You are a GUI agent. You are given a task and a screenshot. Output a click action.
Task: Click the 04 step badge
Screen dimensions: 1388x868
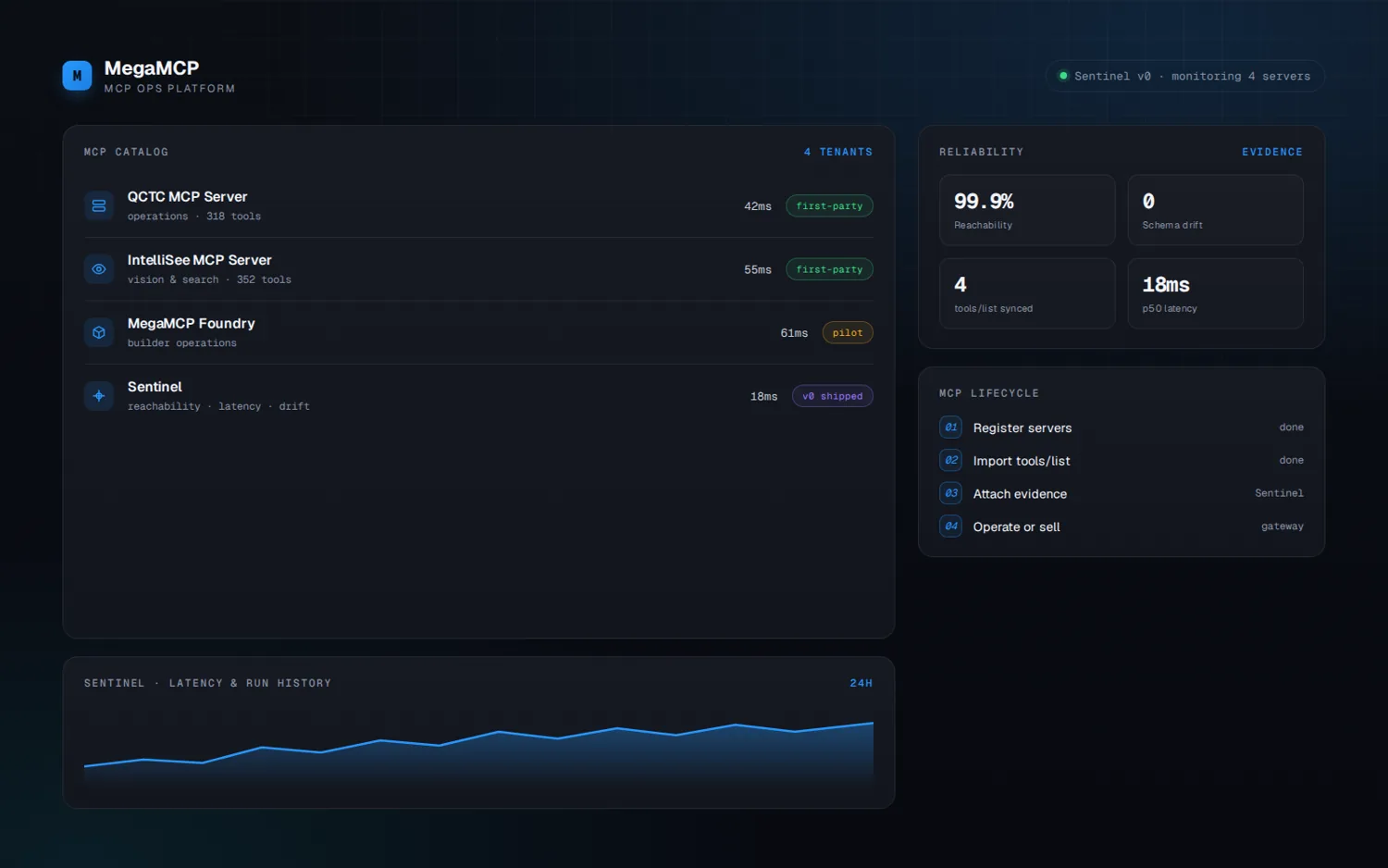click(x=950, y=527)
